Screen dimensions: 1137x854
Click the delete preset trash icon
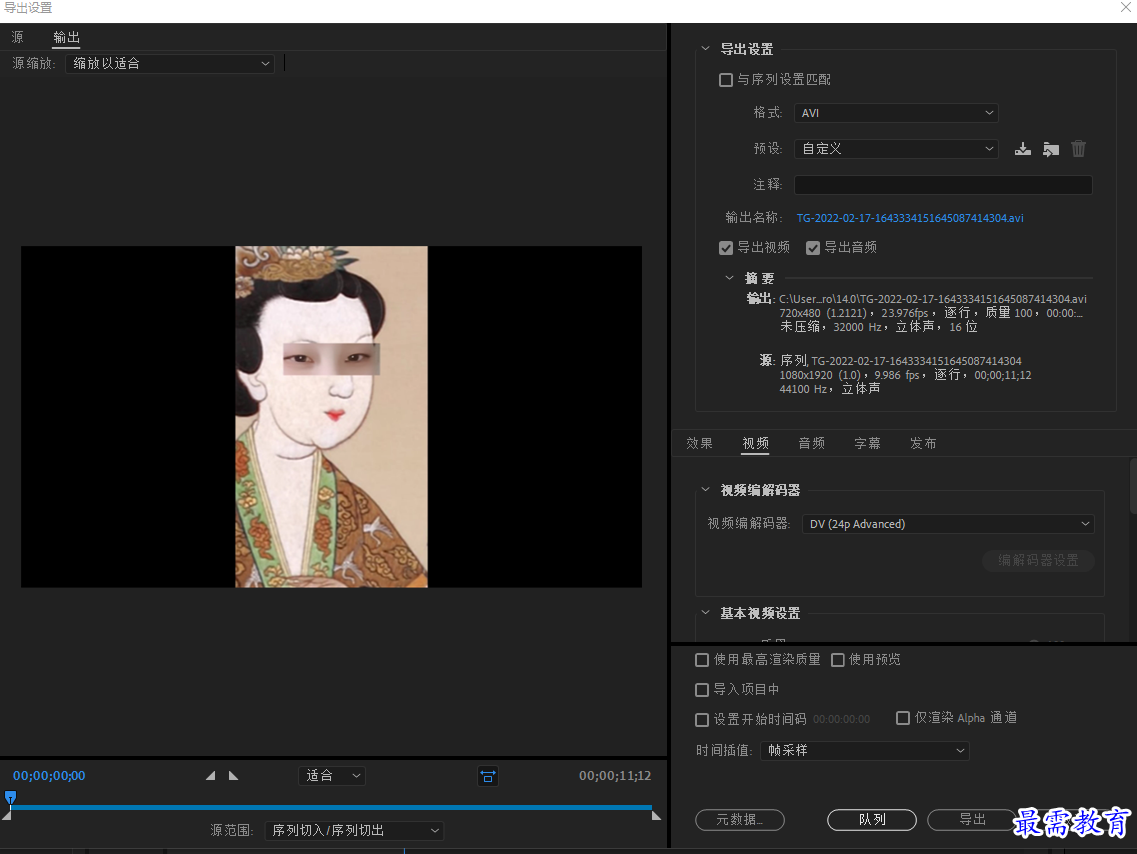1079,149
